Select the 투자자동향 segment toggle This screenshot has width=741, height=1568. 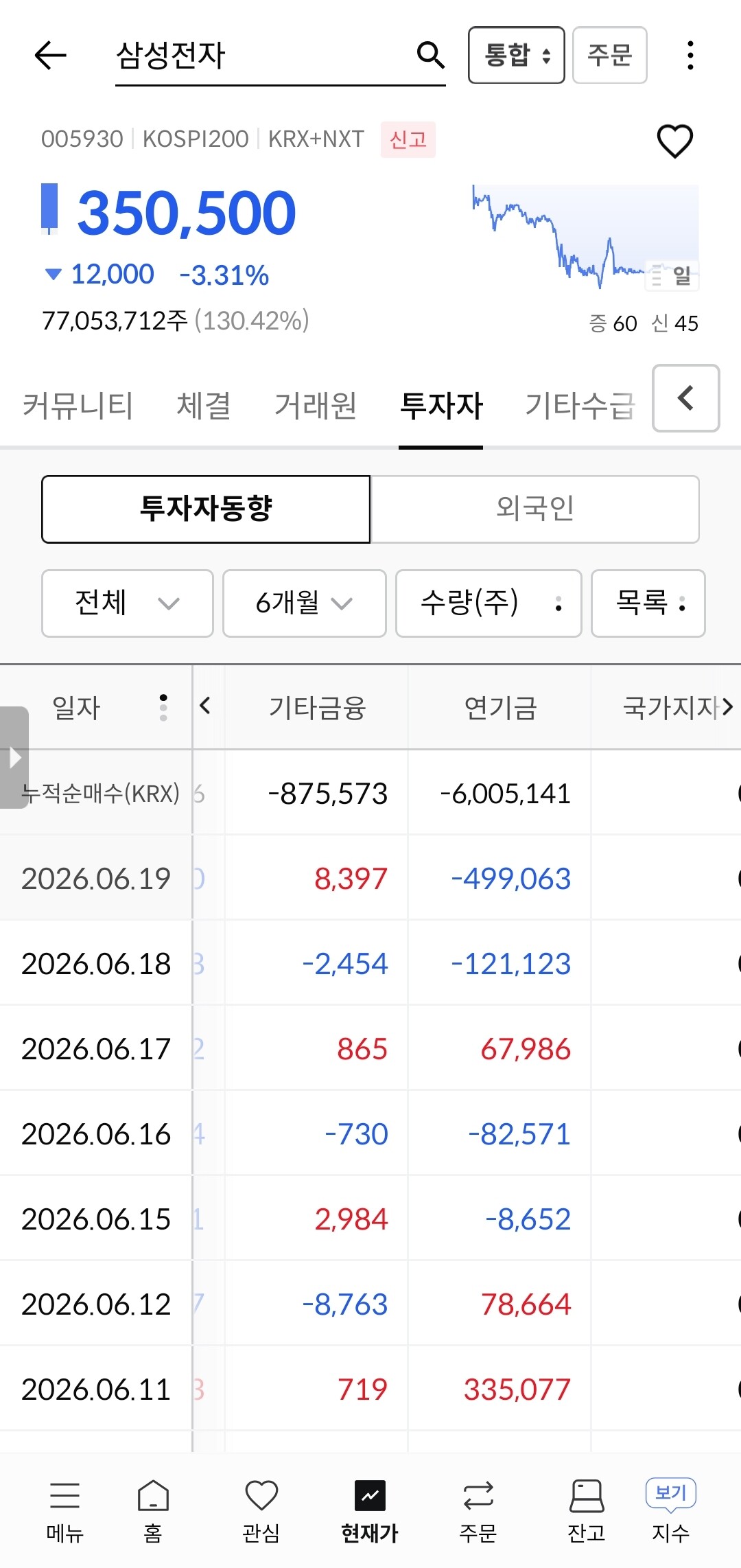click(206, 509)
